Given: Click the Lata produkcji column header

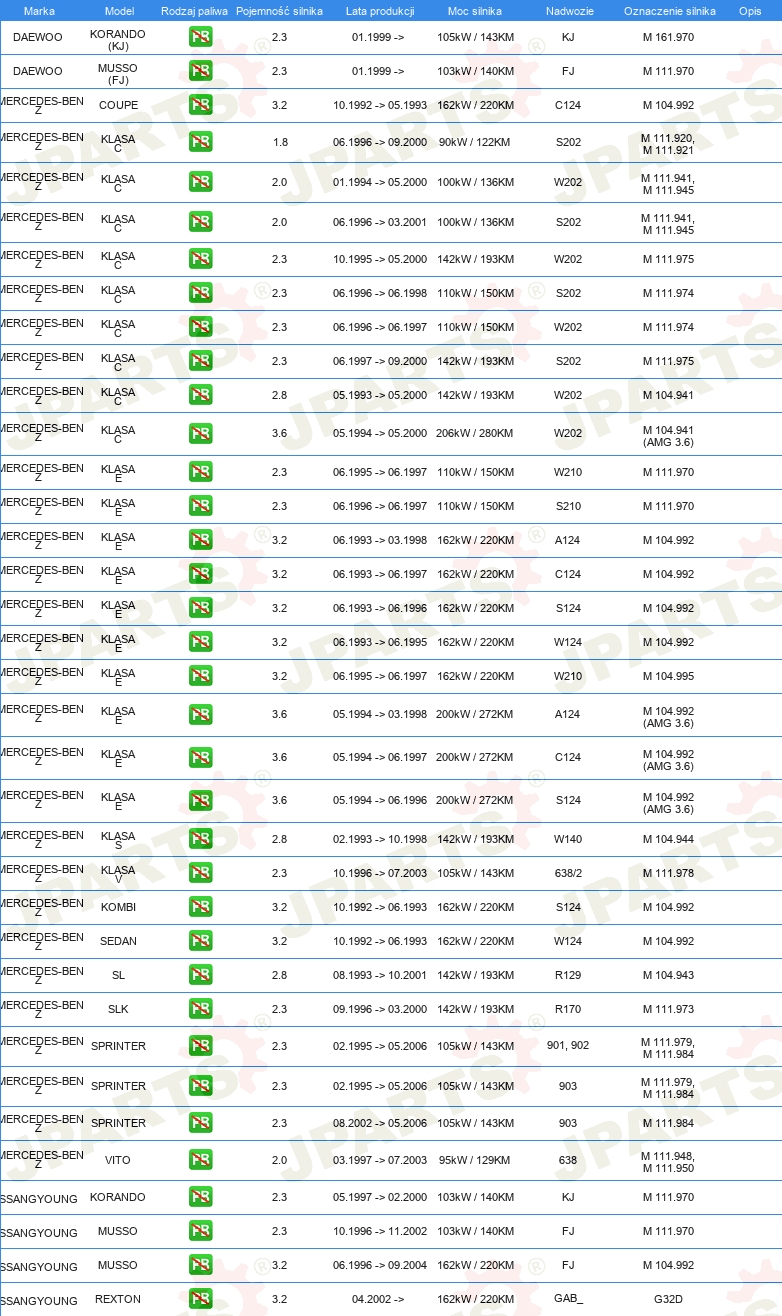Looking at the screenshot, I should pos(379,11).
